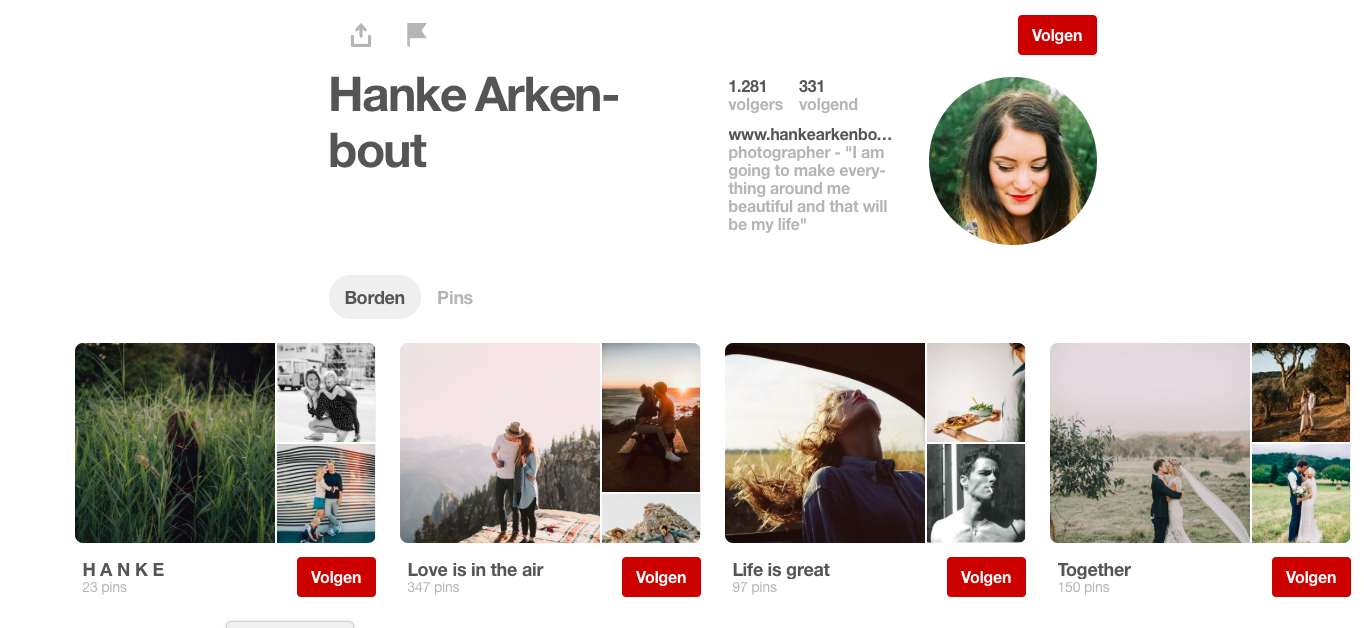Switch to the Pins tab
The image size is (1364, 628).
455,297
